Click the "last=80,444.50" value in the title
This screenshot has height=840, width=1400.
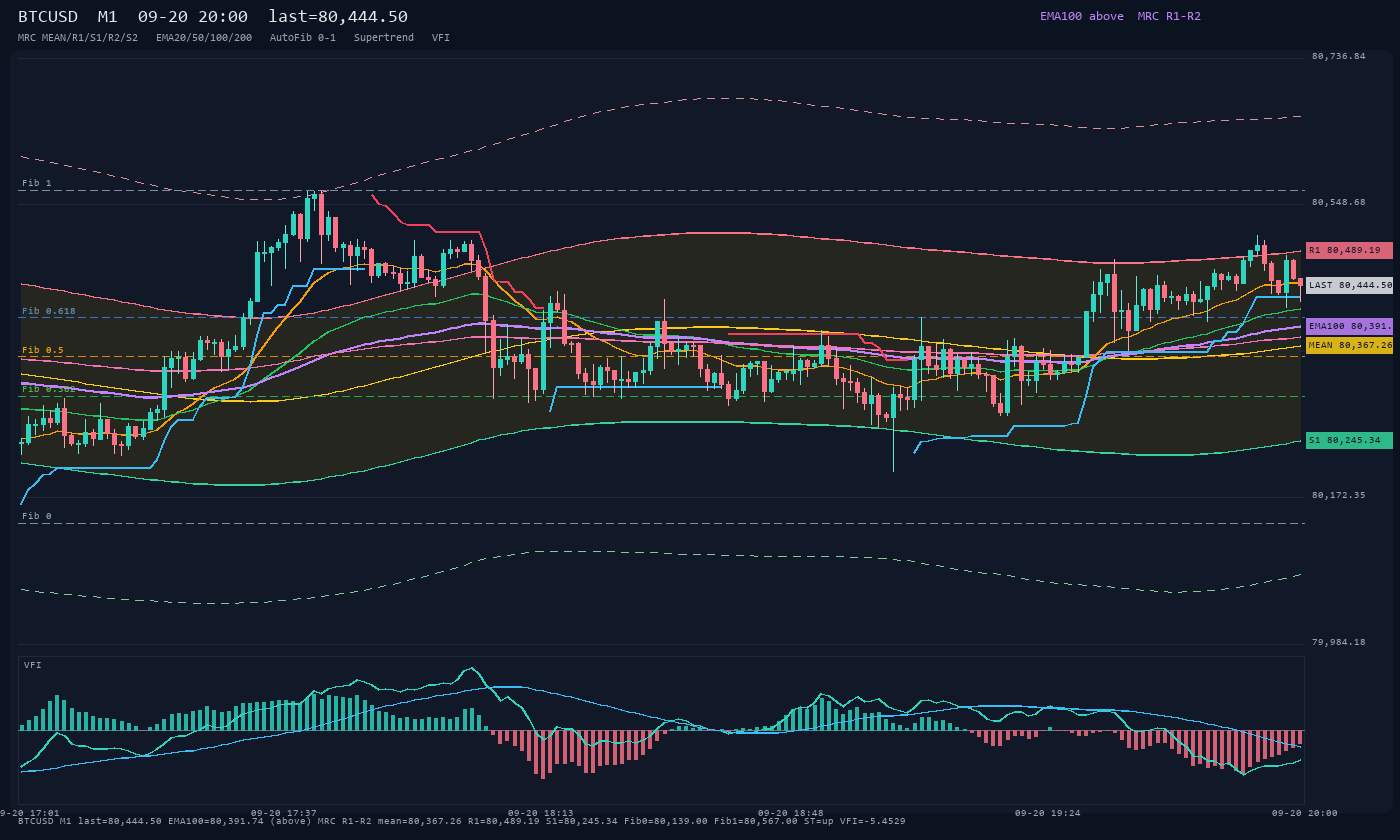[x=338, y=17]
